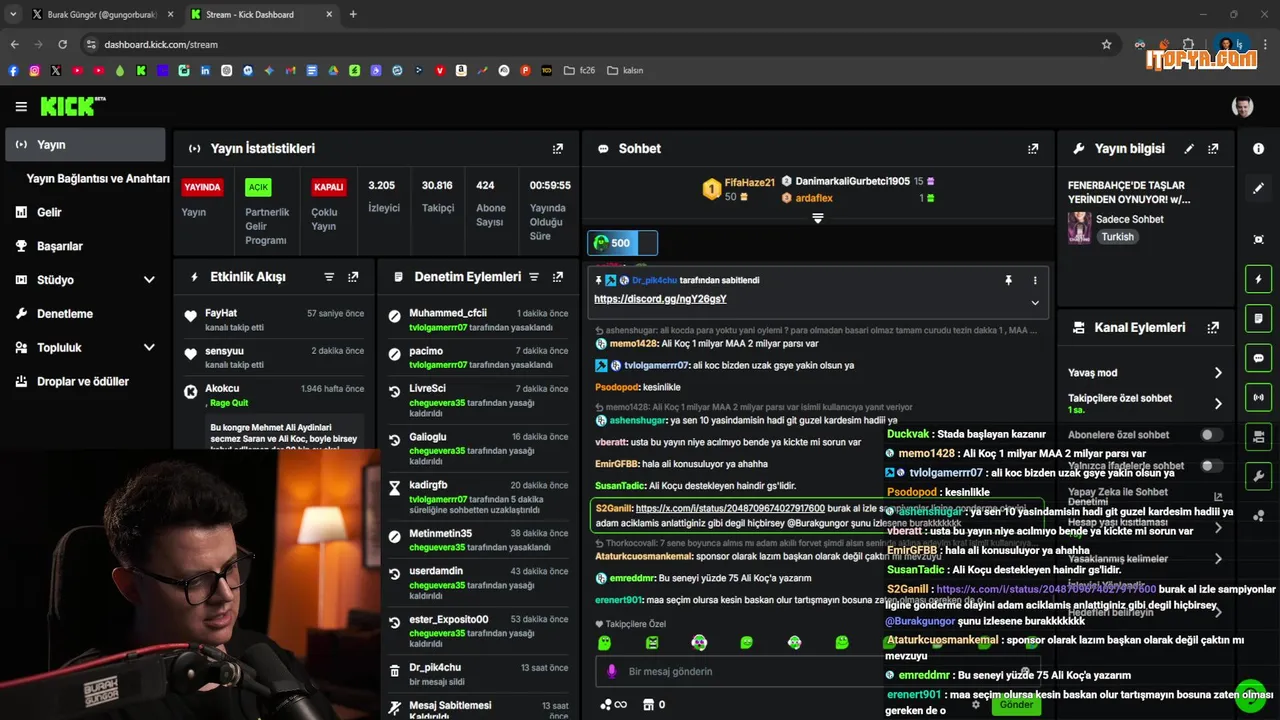The image size is (1280, 720).
Task: Toggle Abonelere özel sohbet switch
Action: click(1211, 435)
